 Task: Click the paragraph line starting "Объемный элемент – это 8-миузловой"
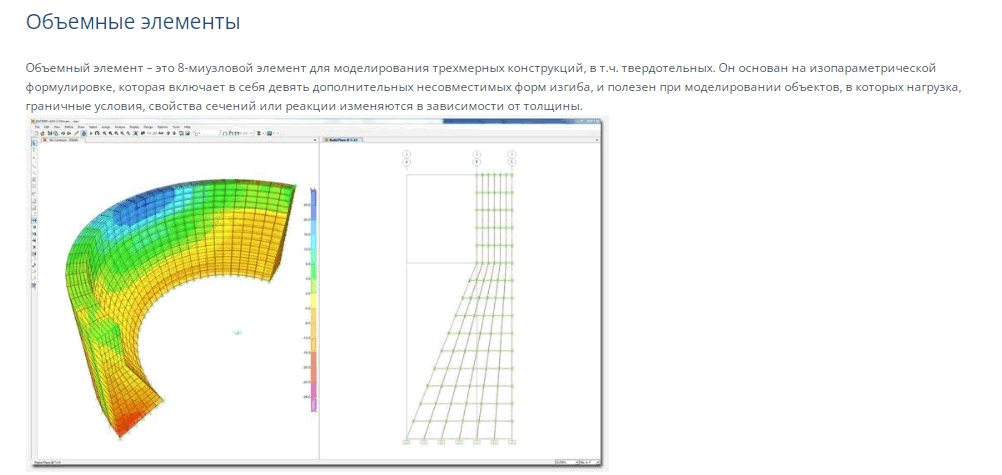[481, 68]
